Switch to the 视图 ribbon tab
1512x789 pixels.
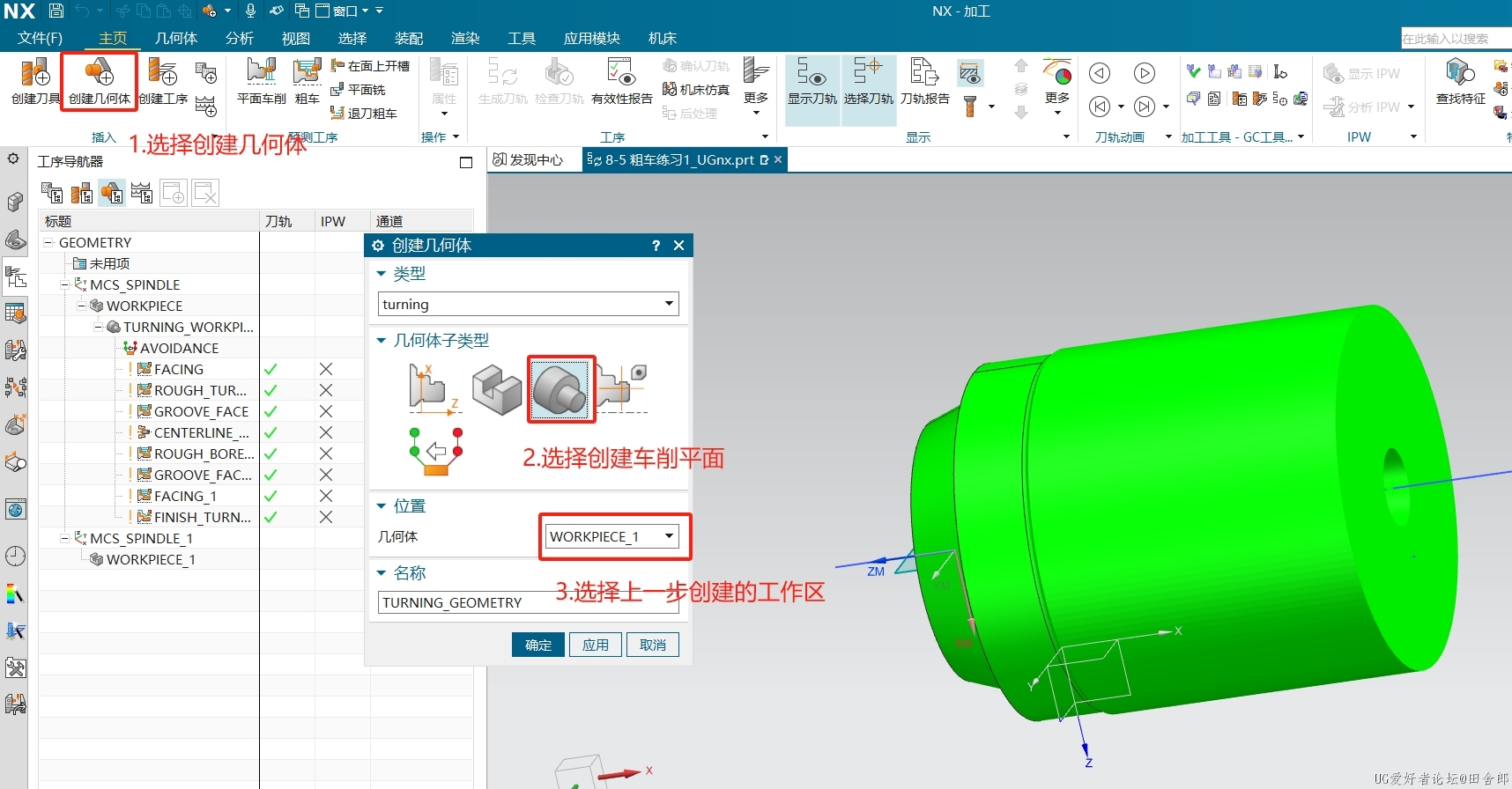[296, 38]
